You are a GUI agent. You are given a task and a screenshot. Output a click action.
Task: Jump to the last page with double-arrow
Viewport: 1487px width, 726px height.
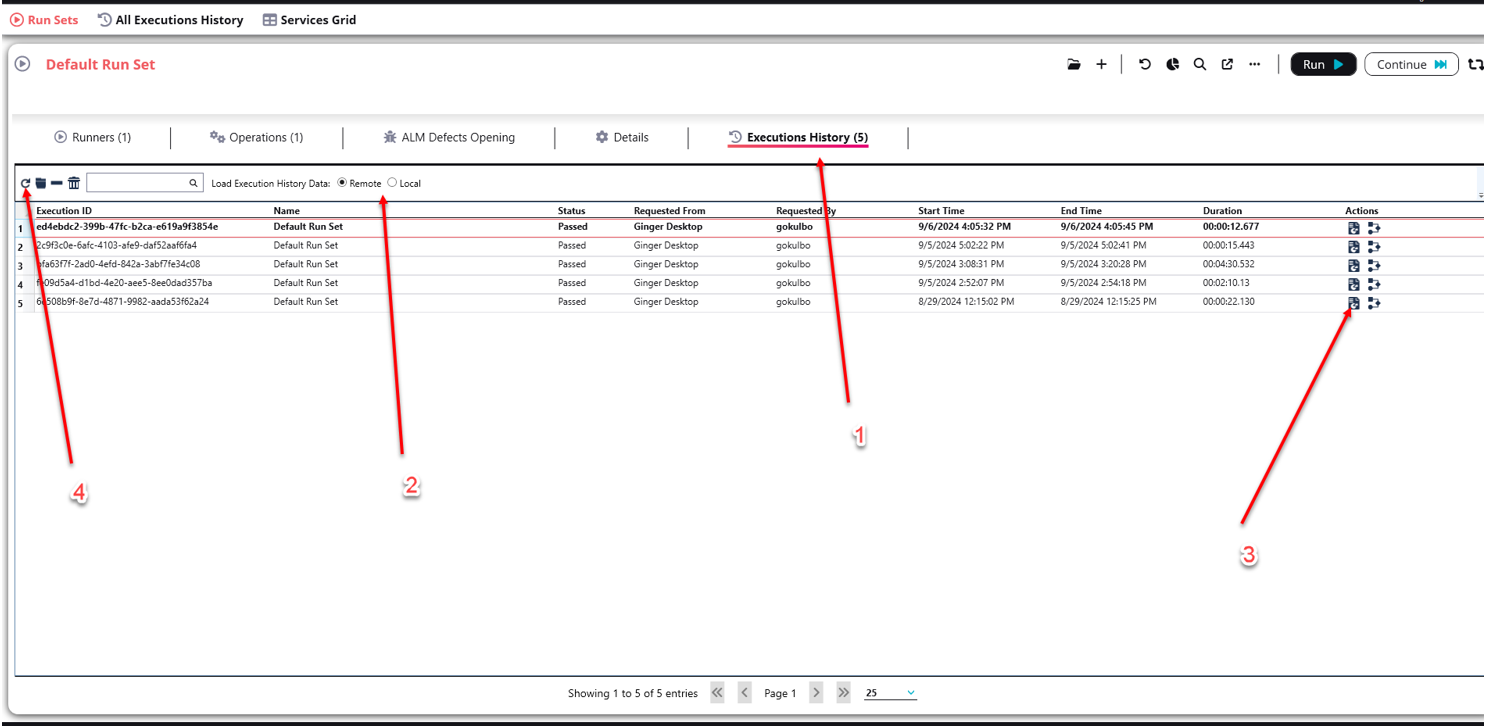[843, 692]
